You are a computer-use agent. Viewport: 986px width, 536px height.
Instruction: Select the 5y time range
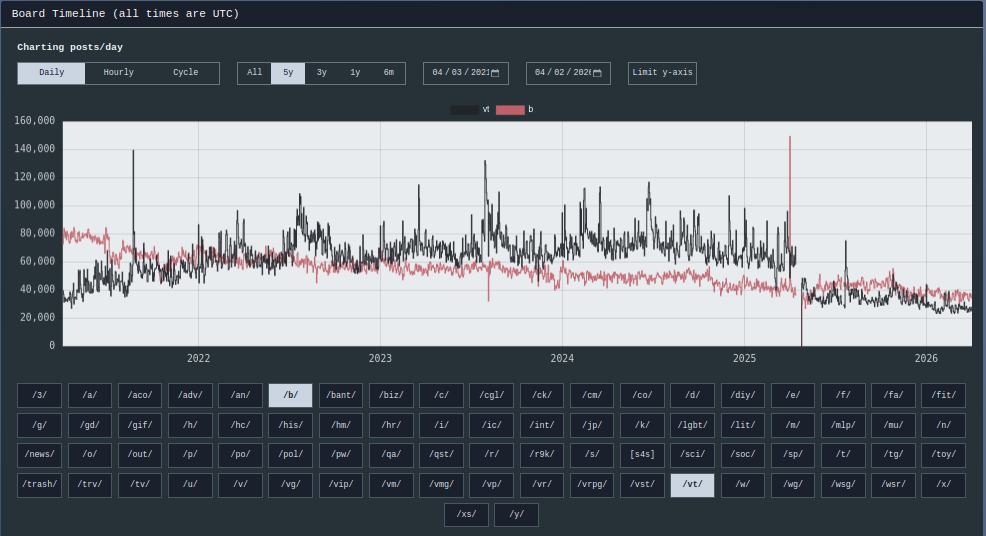coord(288,73)
